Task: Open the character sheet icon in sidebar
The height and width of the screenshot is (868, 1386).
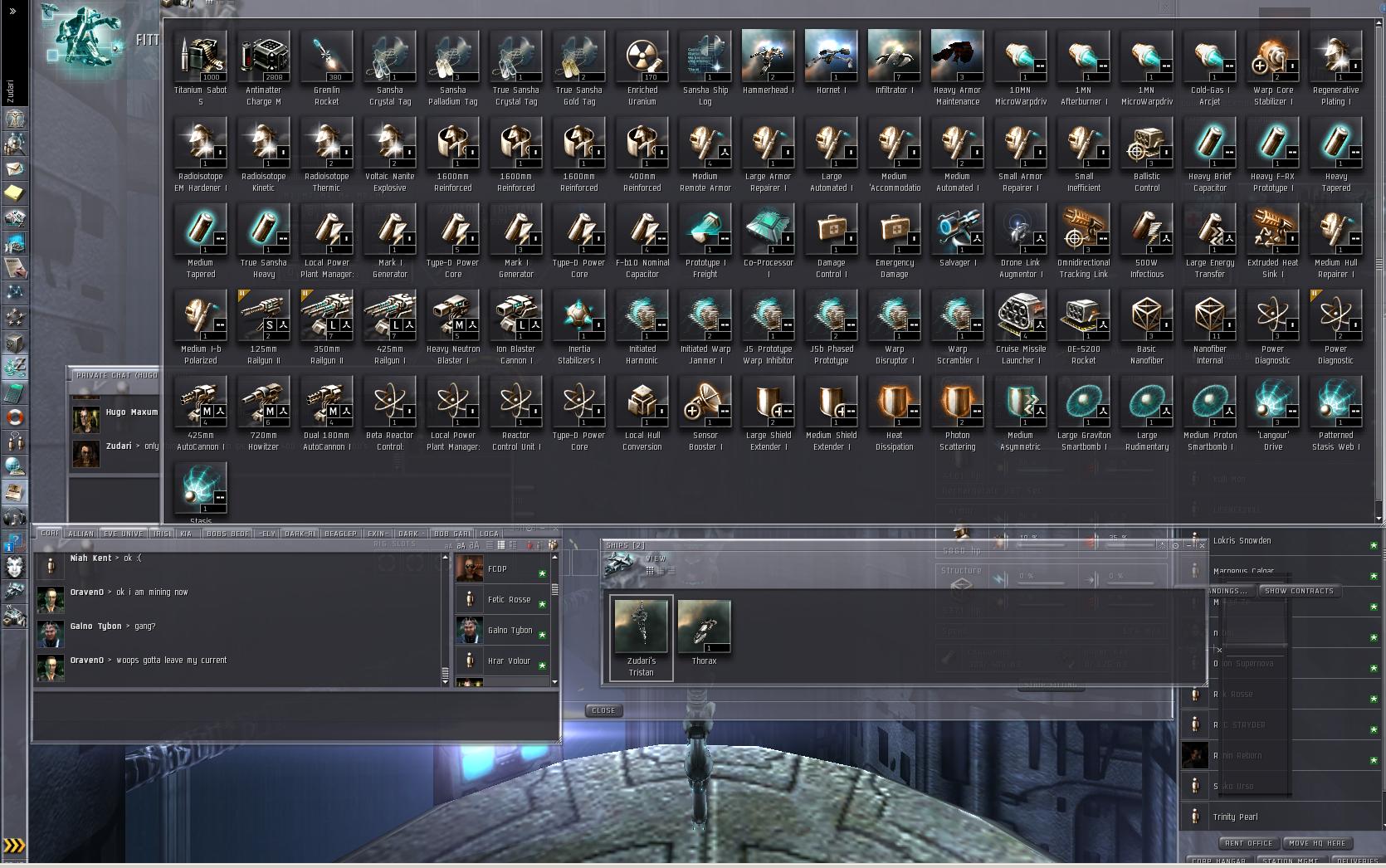Action: (14, 119)
